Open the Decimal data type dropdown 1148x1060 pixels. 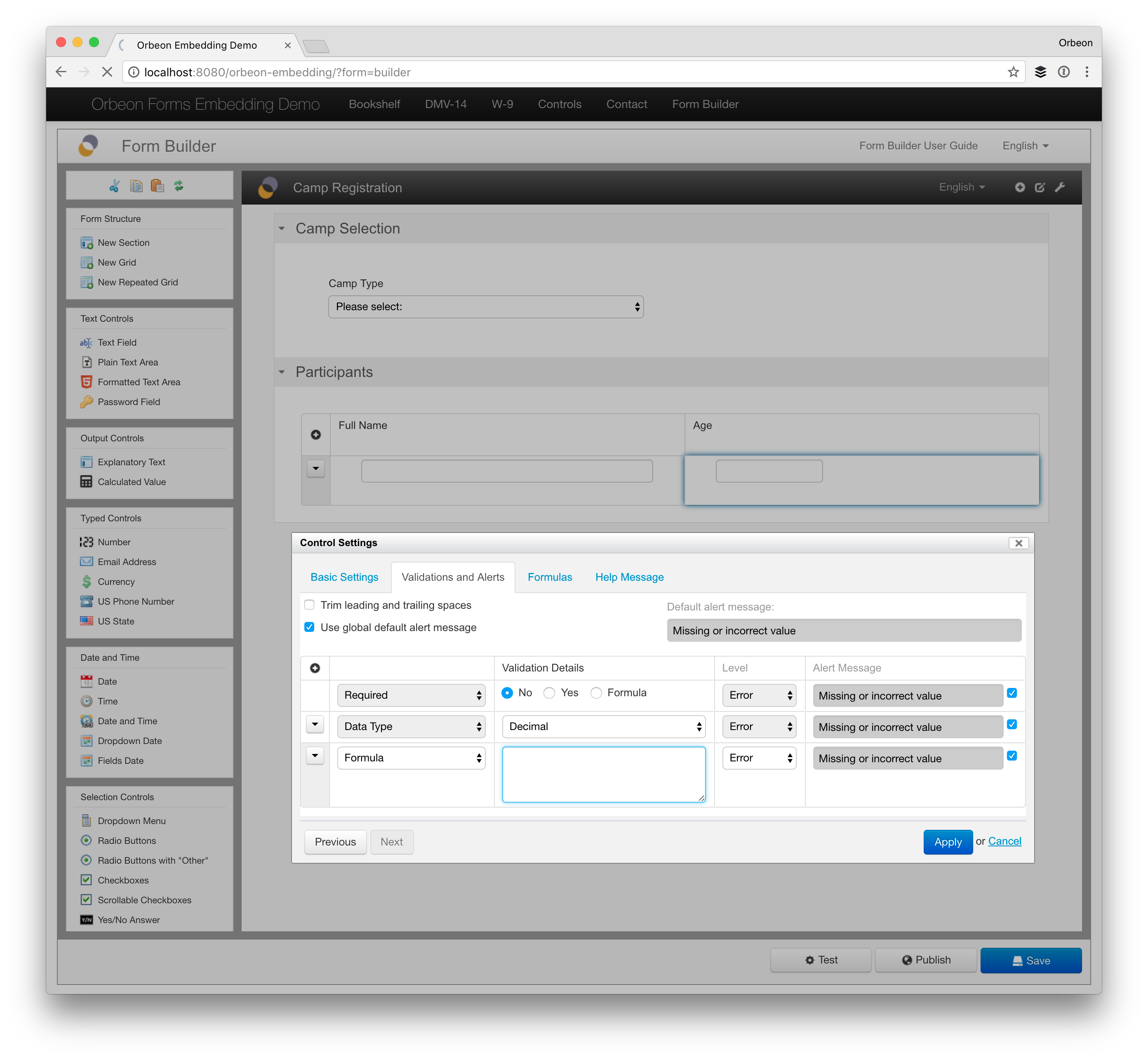click(x=603, y=727)
